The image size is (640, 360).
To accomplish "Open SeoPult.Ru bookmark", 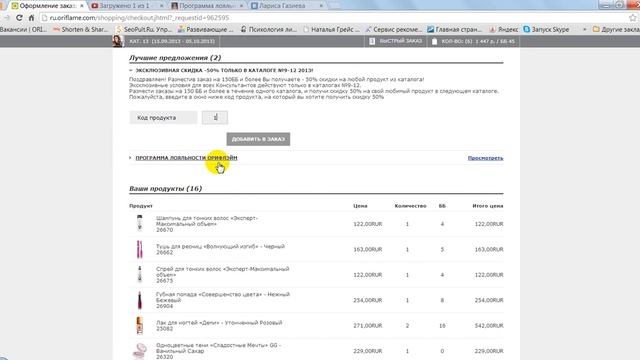I will click(144, 29).
